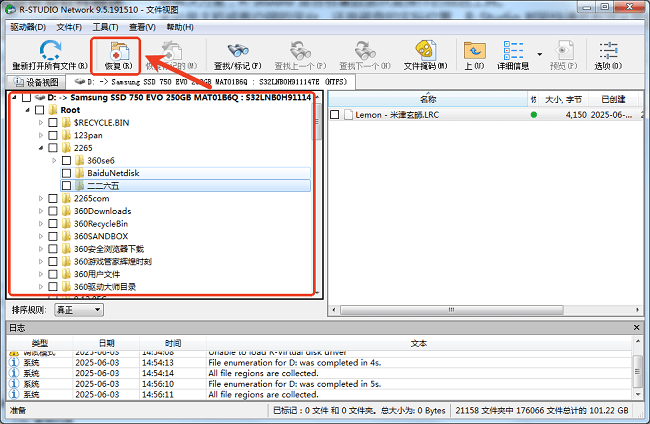Click the File Mask (文件掩码) icon
Screen dimensions: 650x424
(x=424, y=50)
